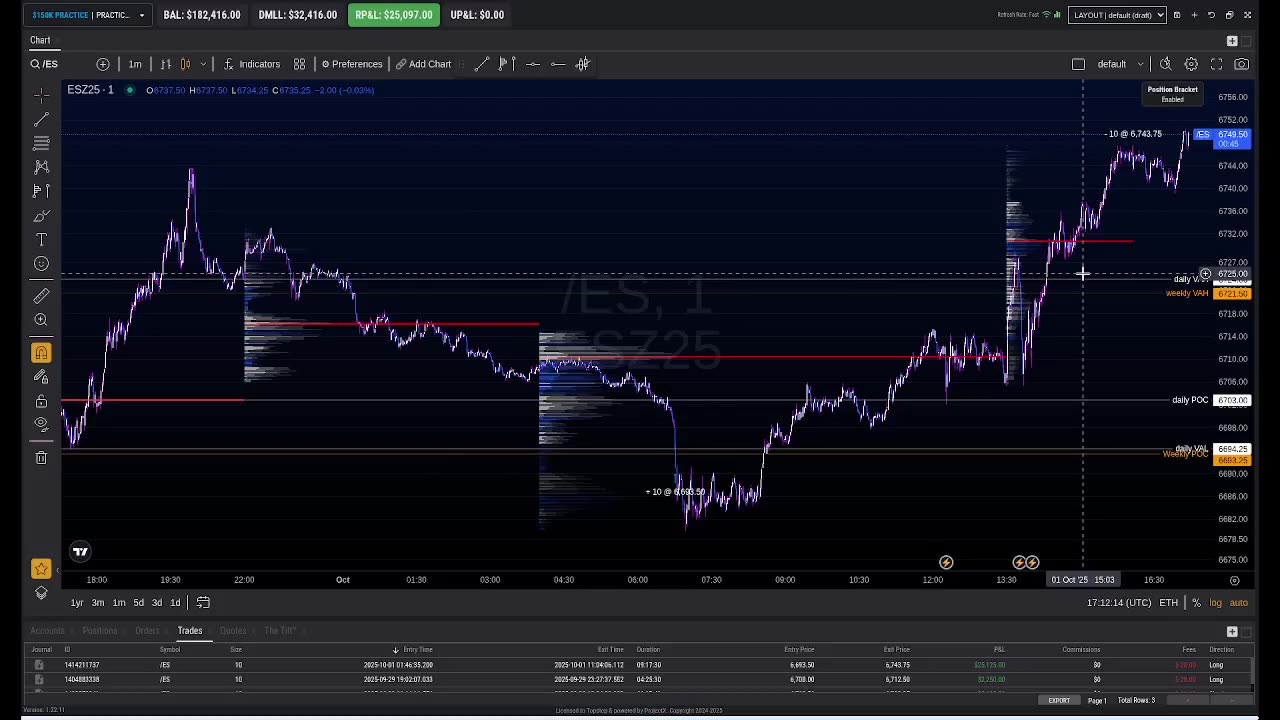Select the text annotation tool
Viewport: 1280px width, 720px height.
coord(41,240)
